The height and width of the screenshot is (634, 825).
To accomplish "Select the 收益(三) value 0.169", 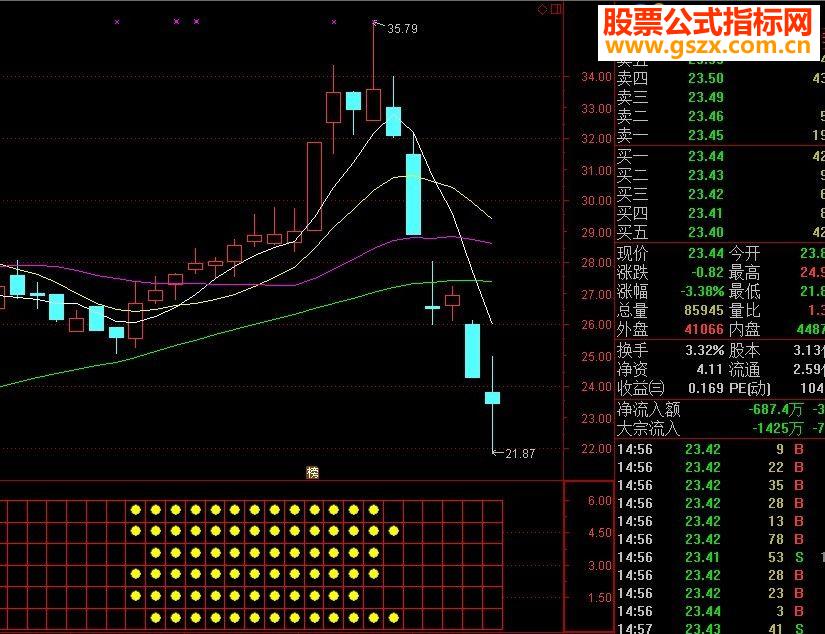I will (706, 388).
